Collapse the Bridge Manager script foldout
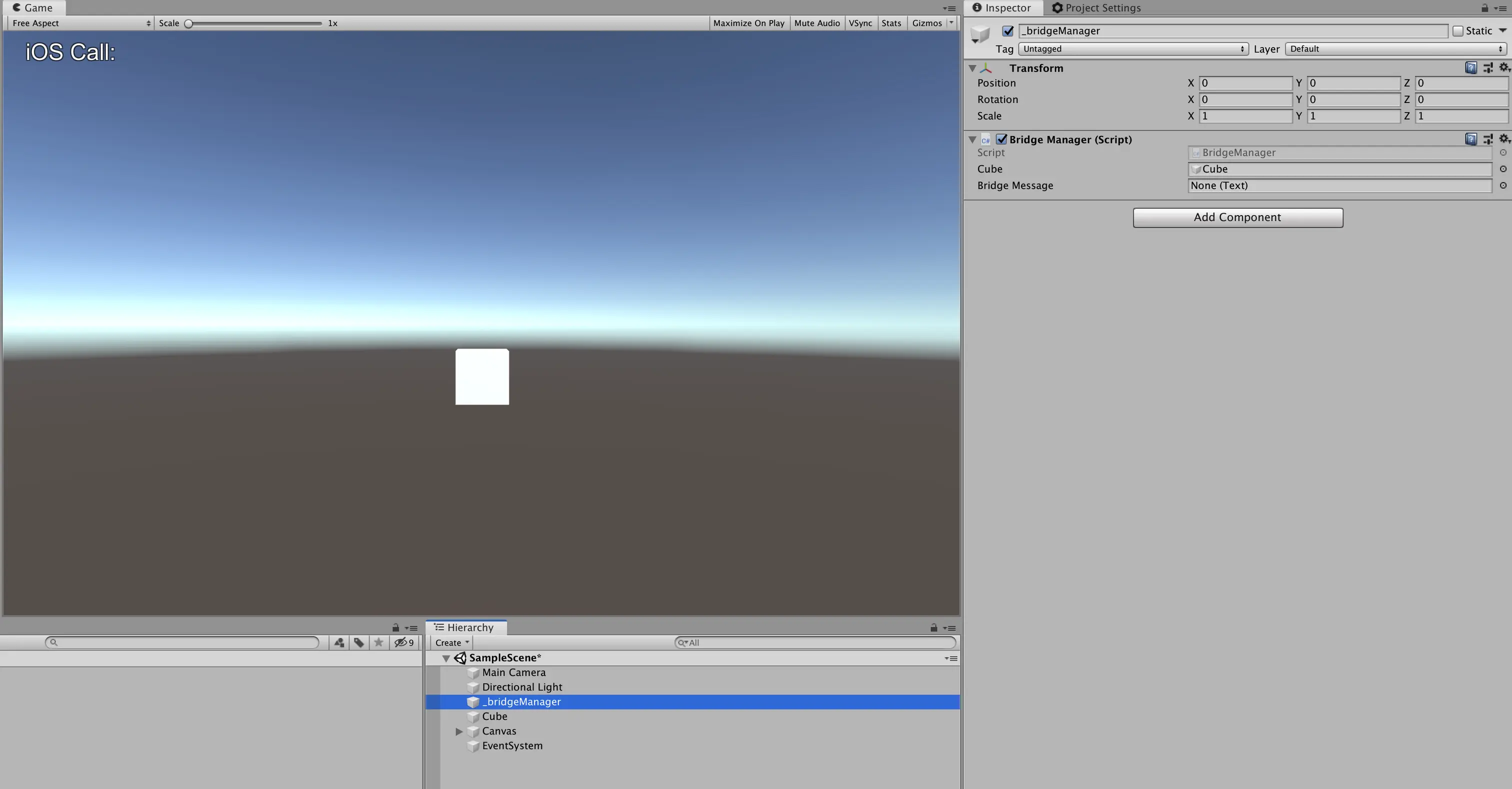Image resolution: width=1512 pixels, height=789 pixels. 972,139
